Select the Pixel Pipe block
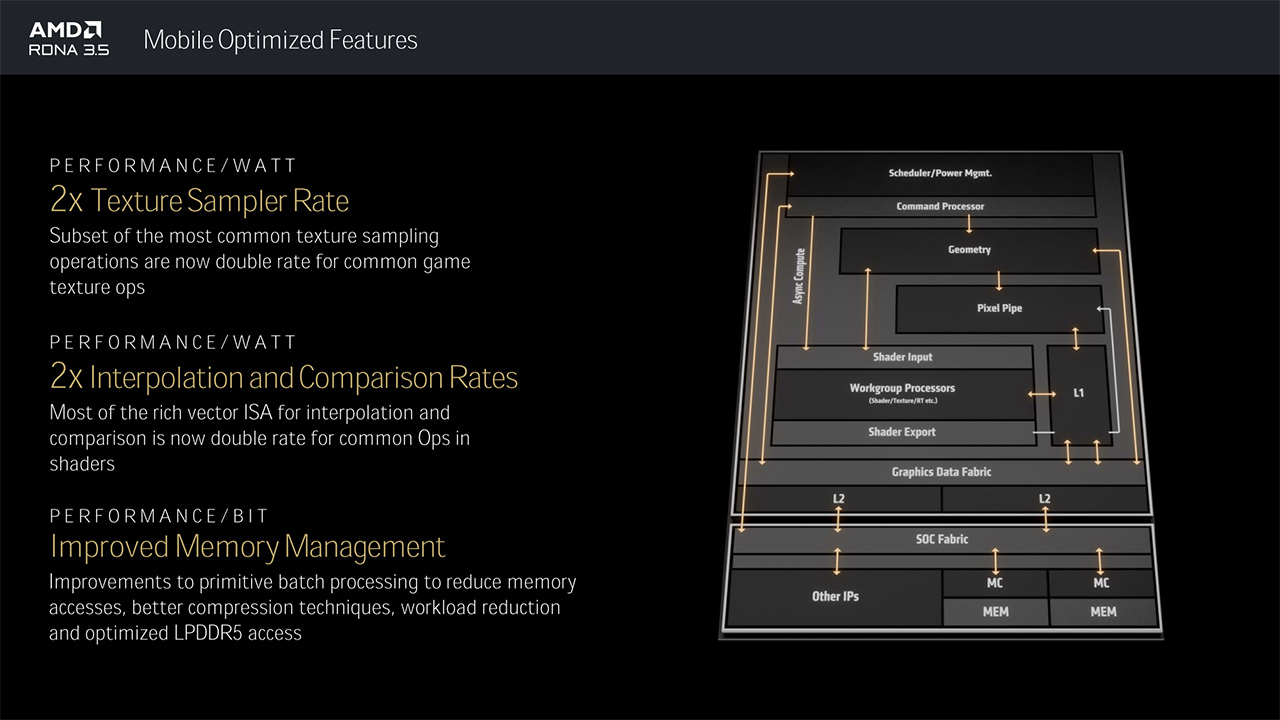The height and width of the screenshot is (720, 1280). (x=999, y=308)
